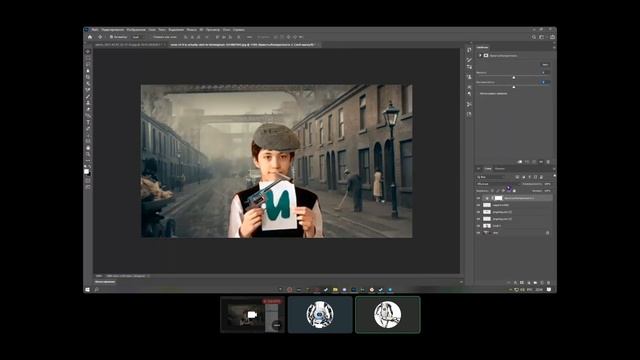Reset adjustment defaults icon in Properties

[x=534, y=162]
